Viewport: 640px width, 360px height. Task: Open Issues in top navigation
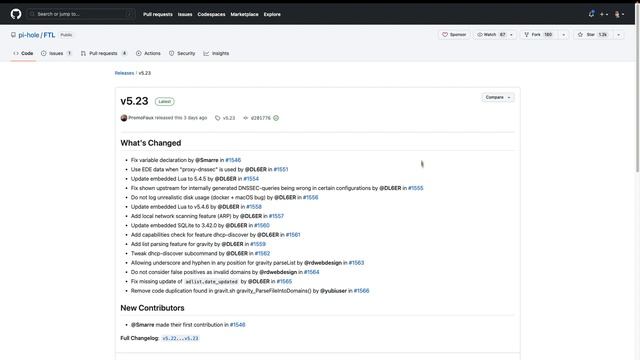(x=185, y=14)
